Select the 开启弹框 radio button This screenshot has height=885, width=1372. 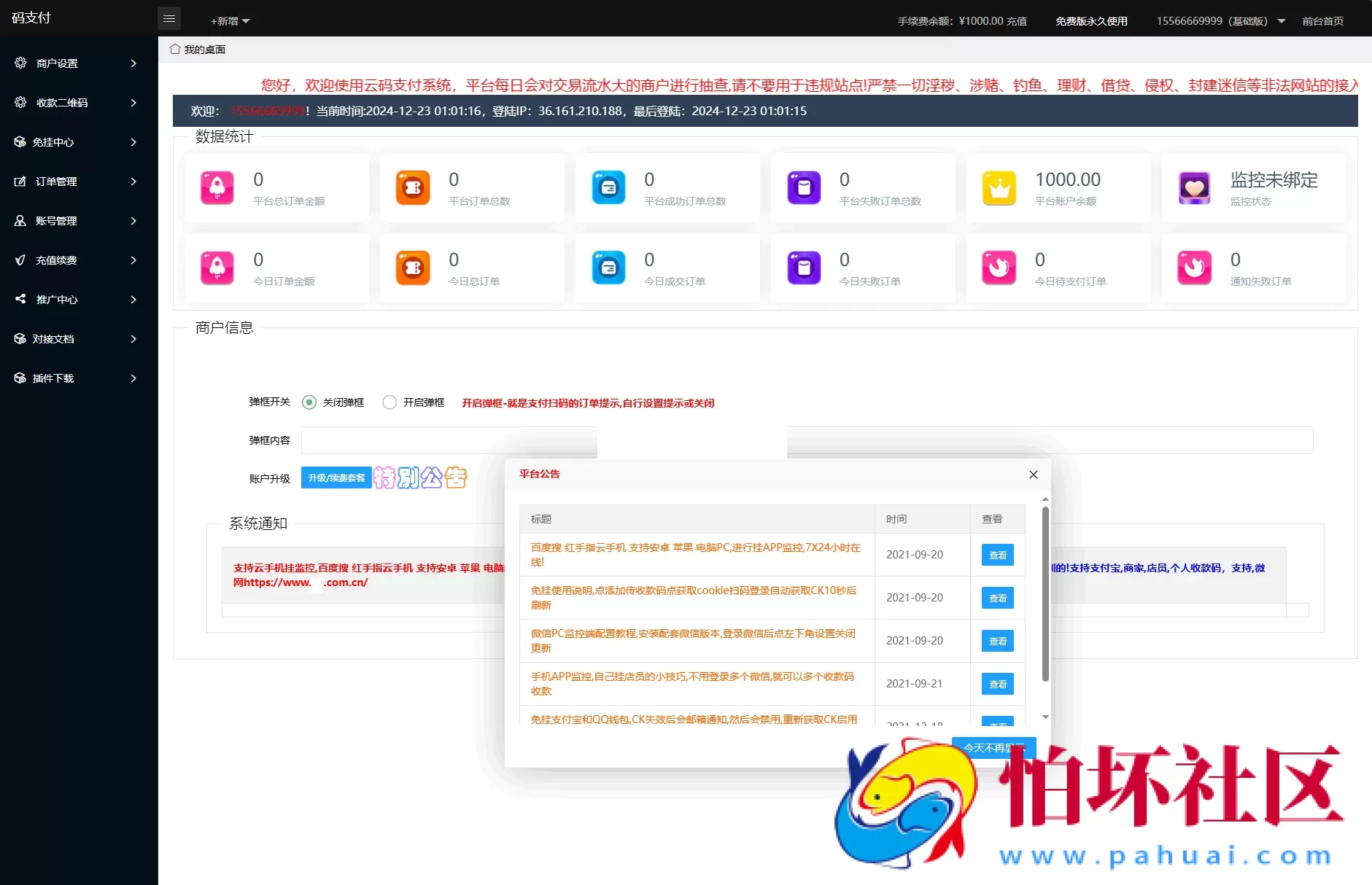[x=389, y=402]
